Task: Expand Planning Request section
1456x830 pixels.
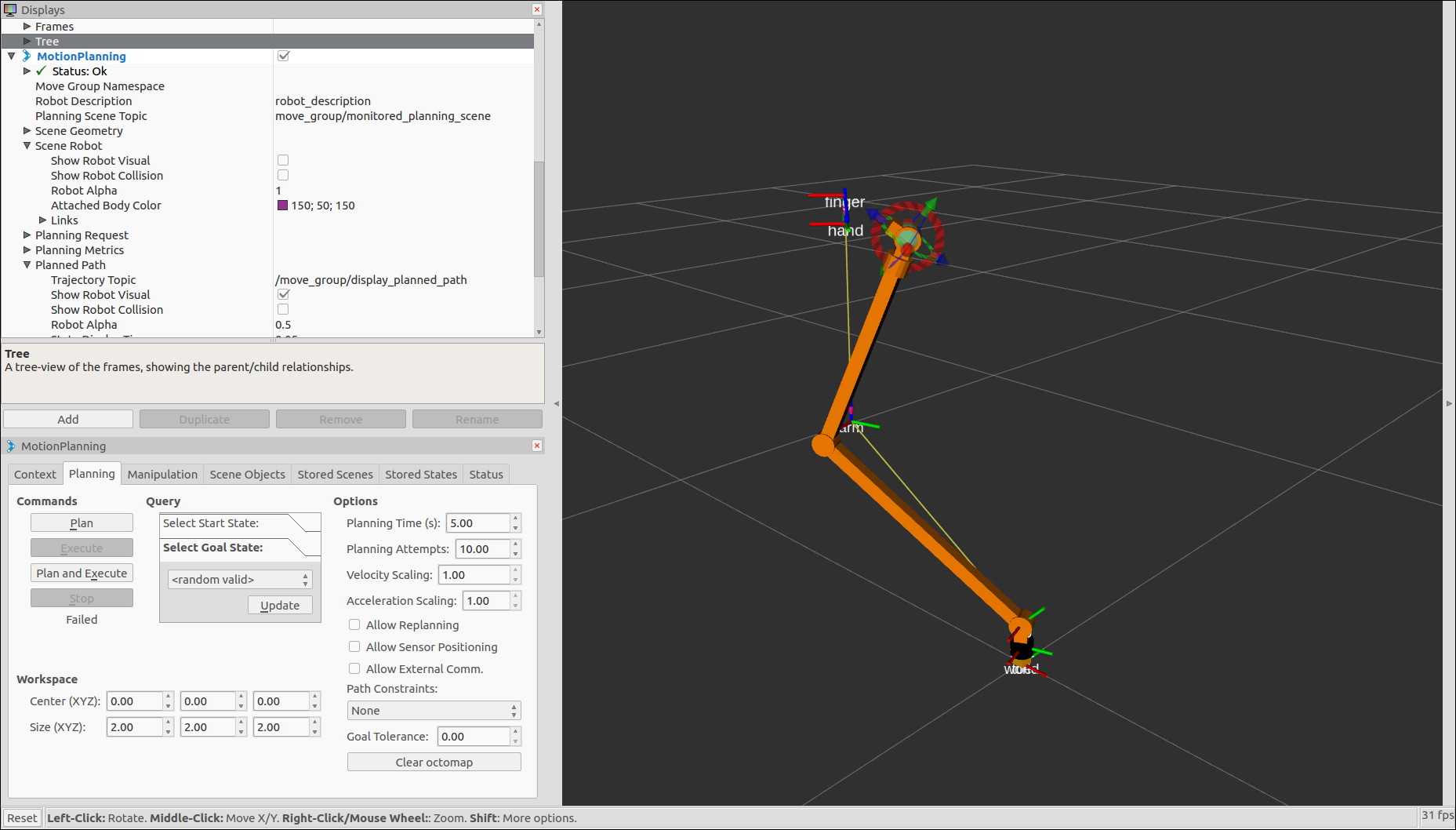Action: (27, 235)
